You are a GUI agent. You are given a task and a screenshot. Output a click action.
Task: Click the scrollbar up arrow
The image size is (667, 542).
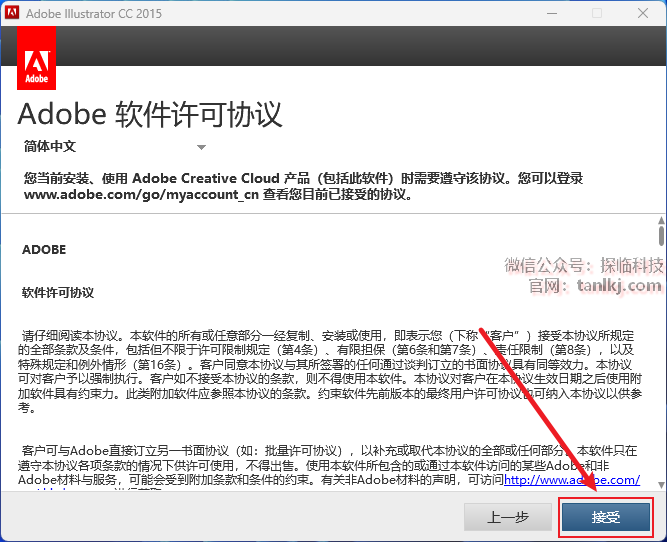pyautogui.click(x=660, y=220)
